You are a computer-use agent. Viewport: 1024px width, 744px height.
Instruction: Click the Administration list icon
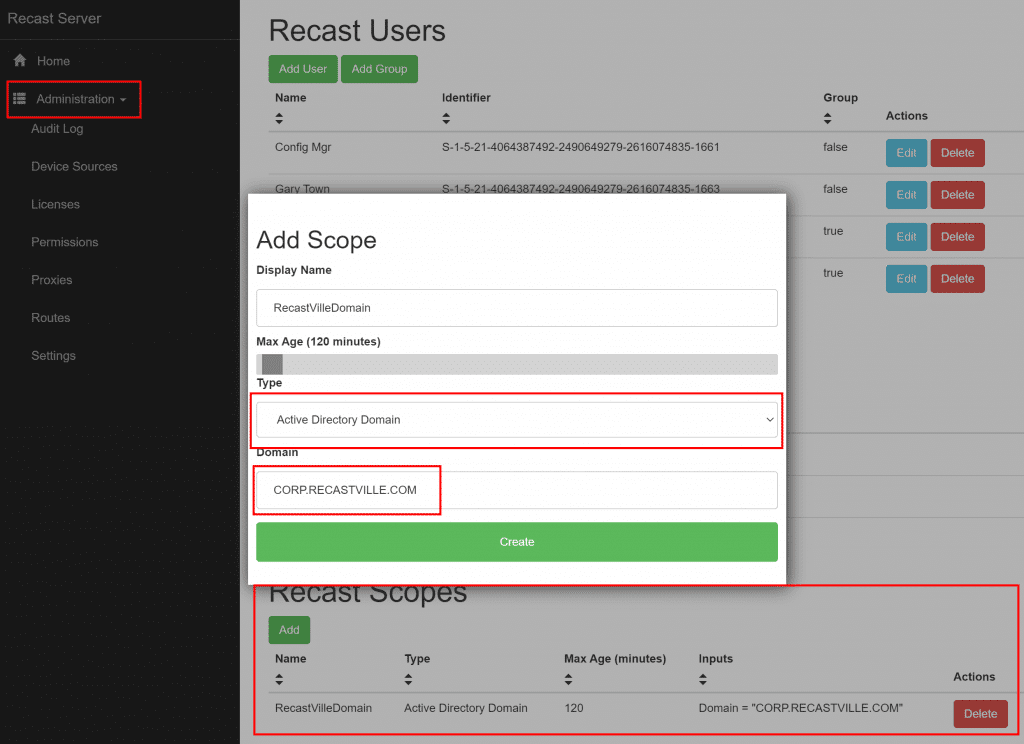coord(19,99)
